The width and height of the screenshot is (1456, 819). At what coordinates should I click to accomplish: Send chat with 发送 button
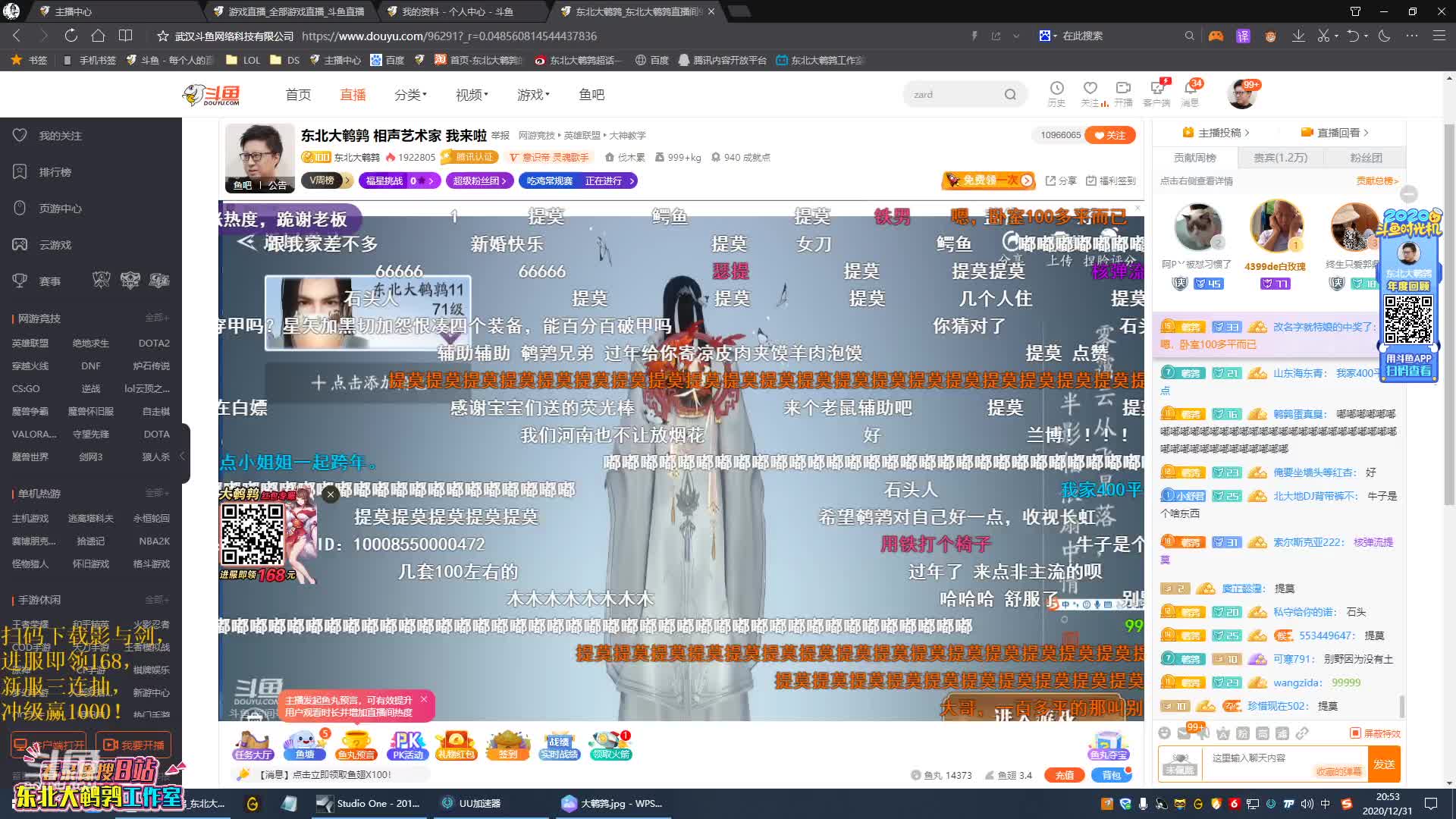[x=1384, y=764]
